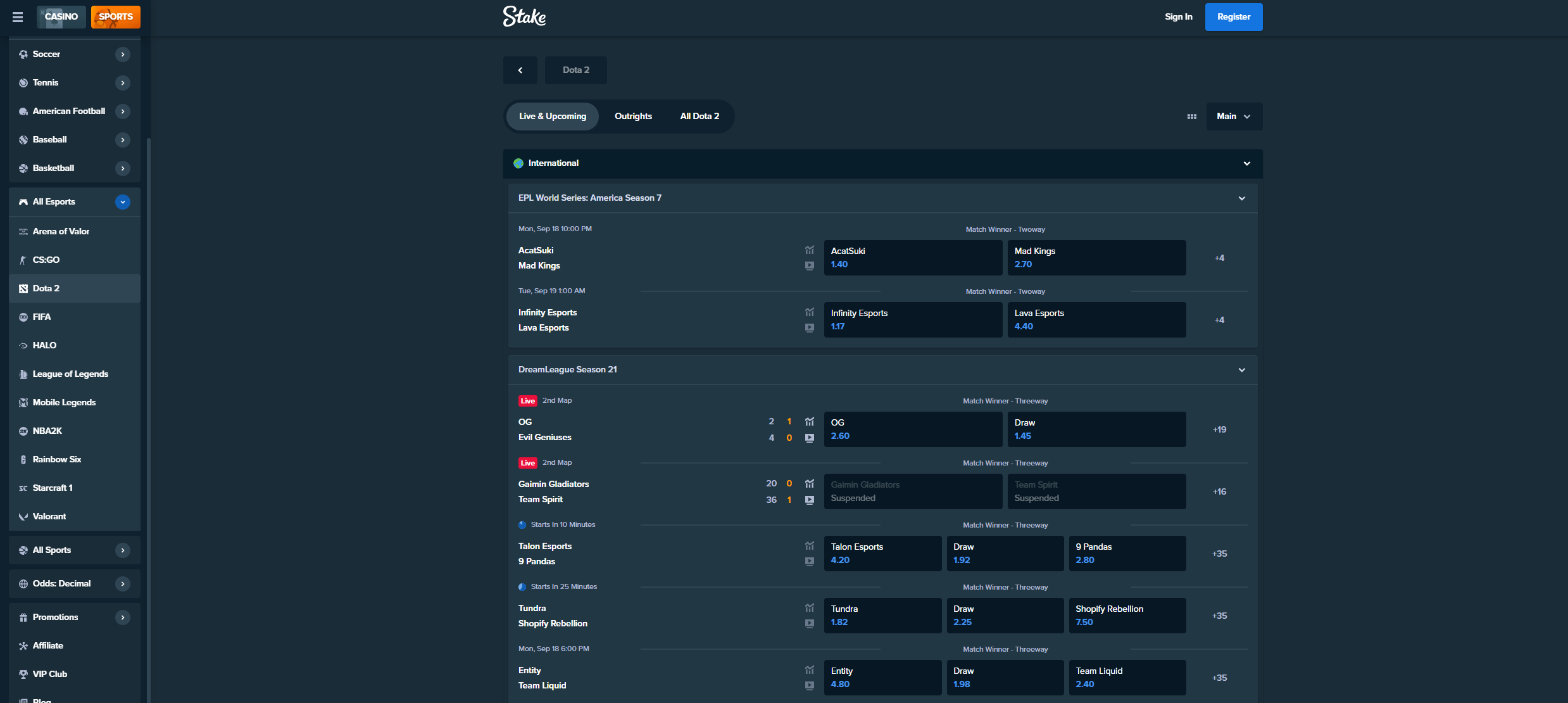The height and width of the screenshot is (703, 1568).
Task: Click the FIFA icon
Action: 23,317
